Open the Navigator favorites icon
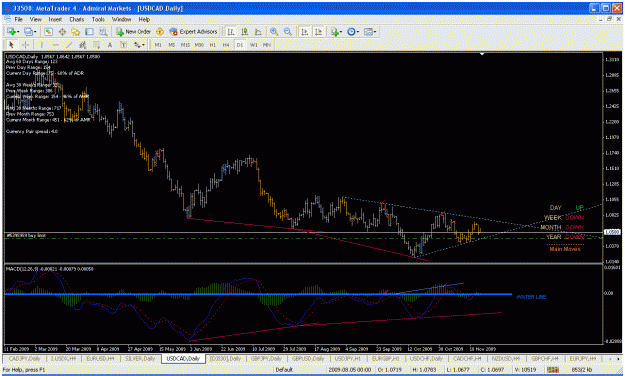 (x=76, y=32)
